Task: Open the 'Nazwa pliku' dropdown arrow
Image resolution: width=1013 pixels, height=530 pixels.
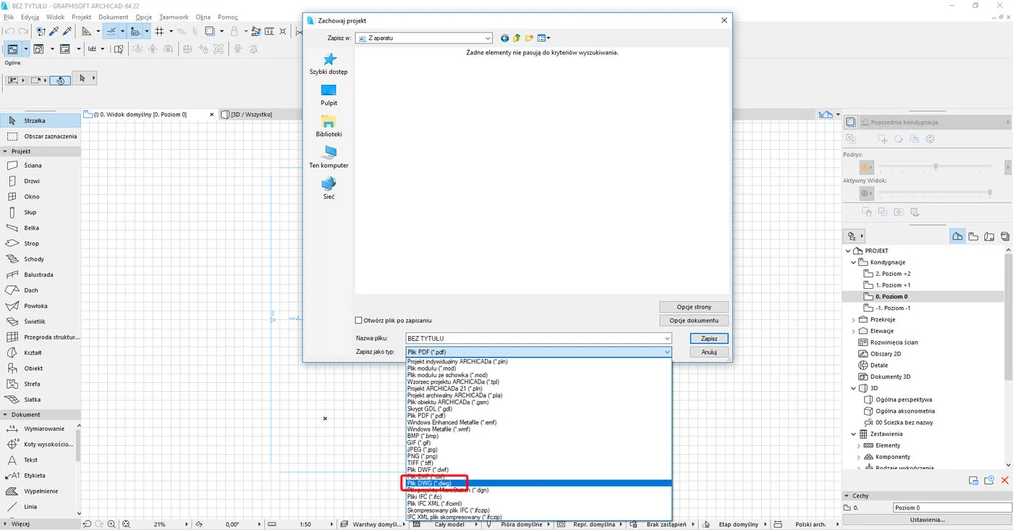Action: [667, 338]
